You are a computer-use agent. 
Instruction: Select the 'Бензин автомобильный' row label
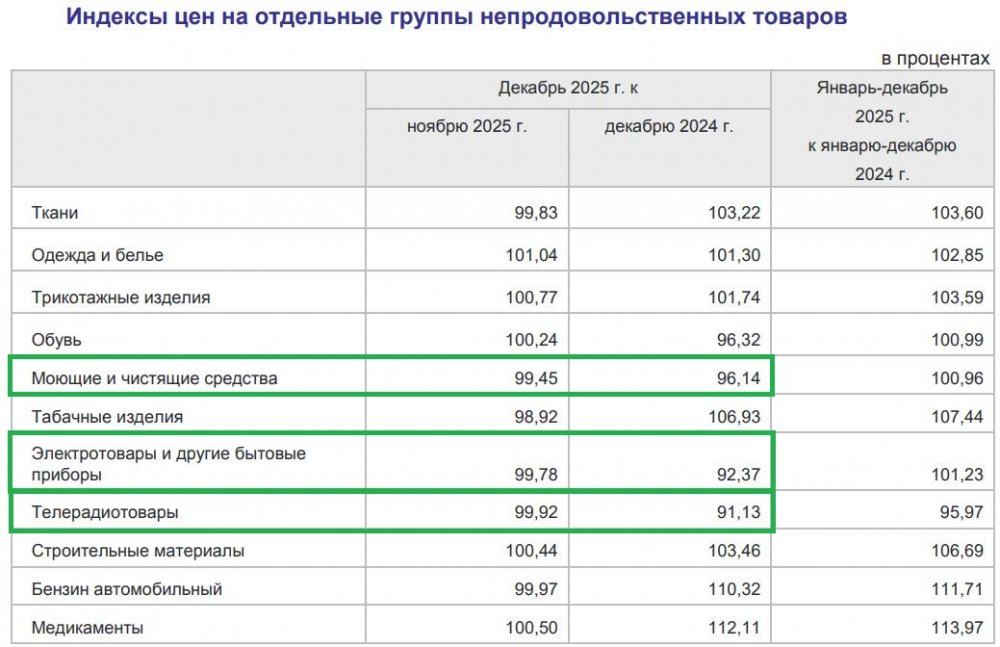click(126, 589)
